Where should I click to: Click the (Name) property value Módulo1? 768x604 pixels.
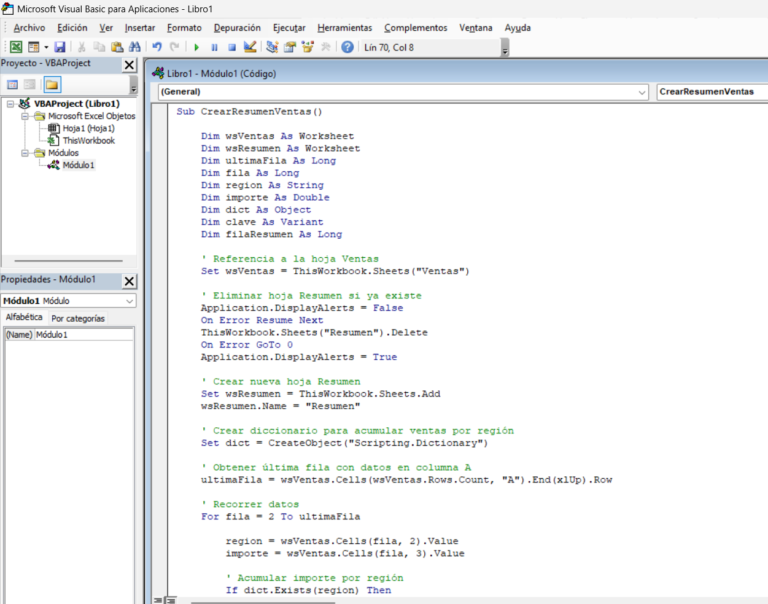click(x=84, y=335)
